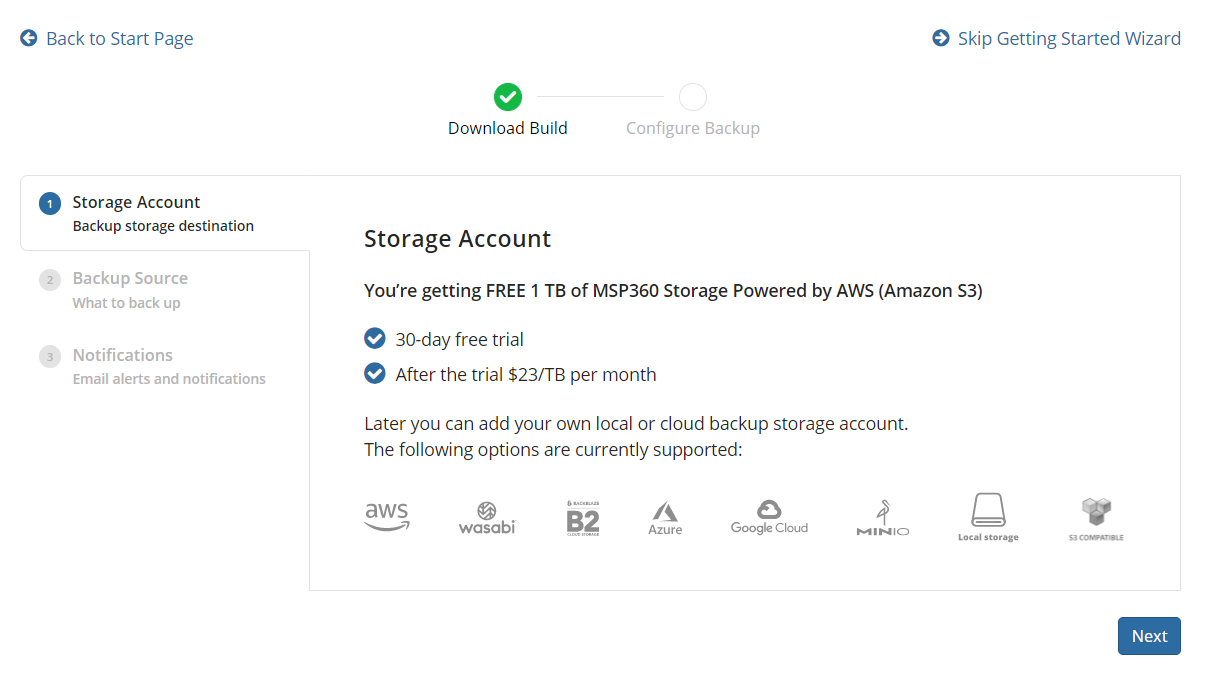Click the Storage Account heading
This screenshot has height=681, width=1215.
pos(458,239)
